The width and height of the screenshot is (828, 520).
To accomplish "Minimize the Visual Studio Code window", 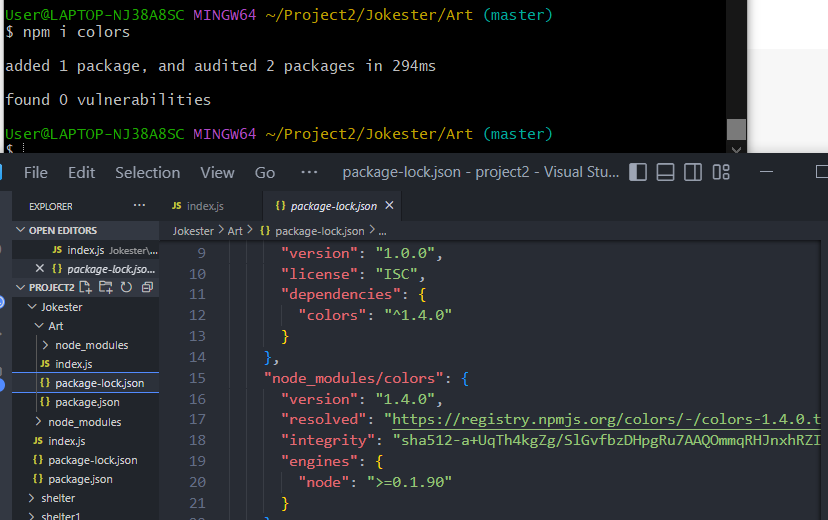I will point(766,172).
